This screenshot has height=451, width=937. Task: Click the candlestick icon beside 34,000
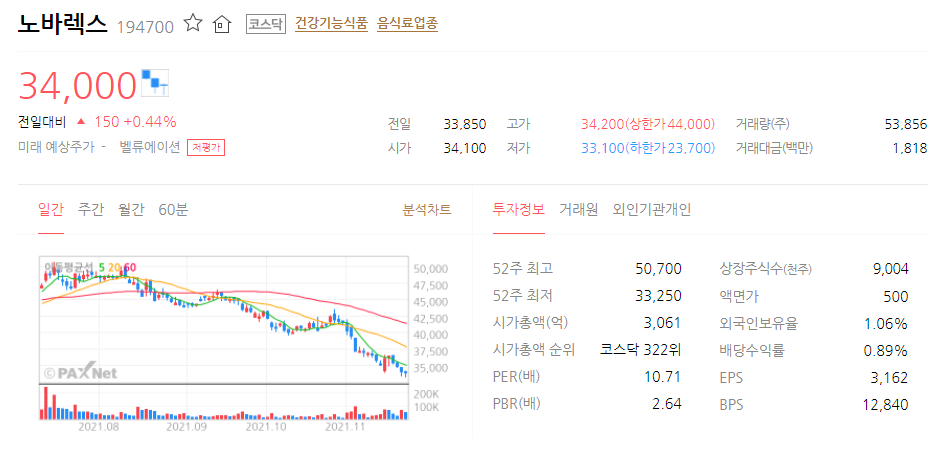[155, 82]
